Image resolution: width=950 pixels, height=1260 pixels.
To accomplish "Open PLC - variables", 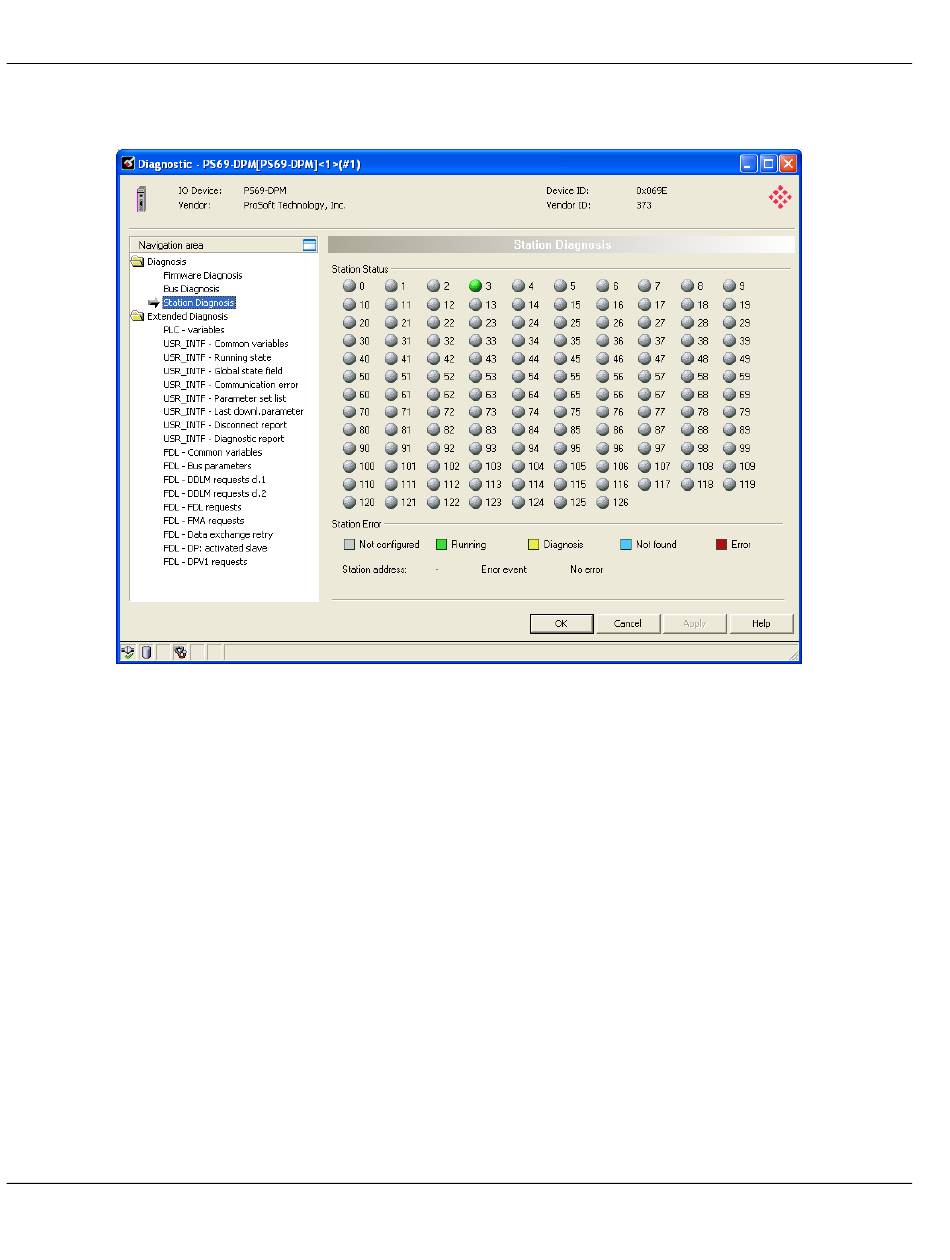I will click(x=194, y=330).
